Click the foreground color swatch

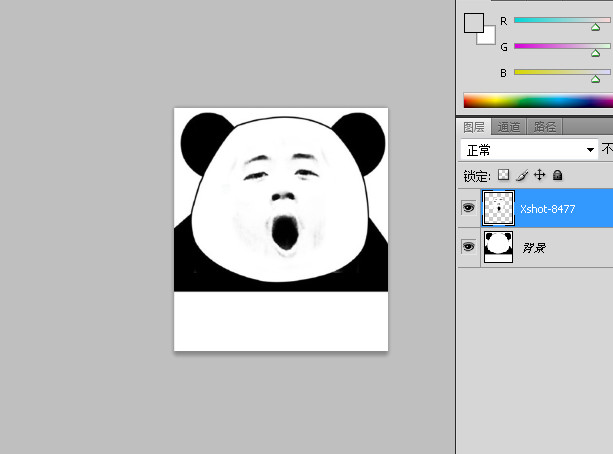(x=473, y=23)
